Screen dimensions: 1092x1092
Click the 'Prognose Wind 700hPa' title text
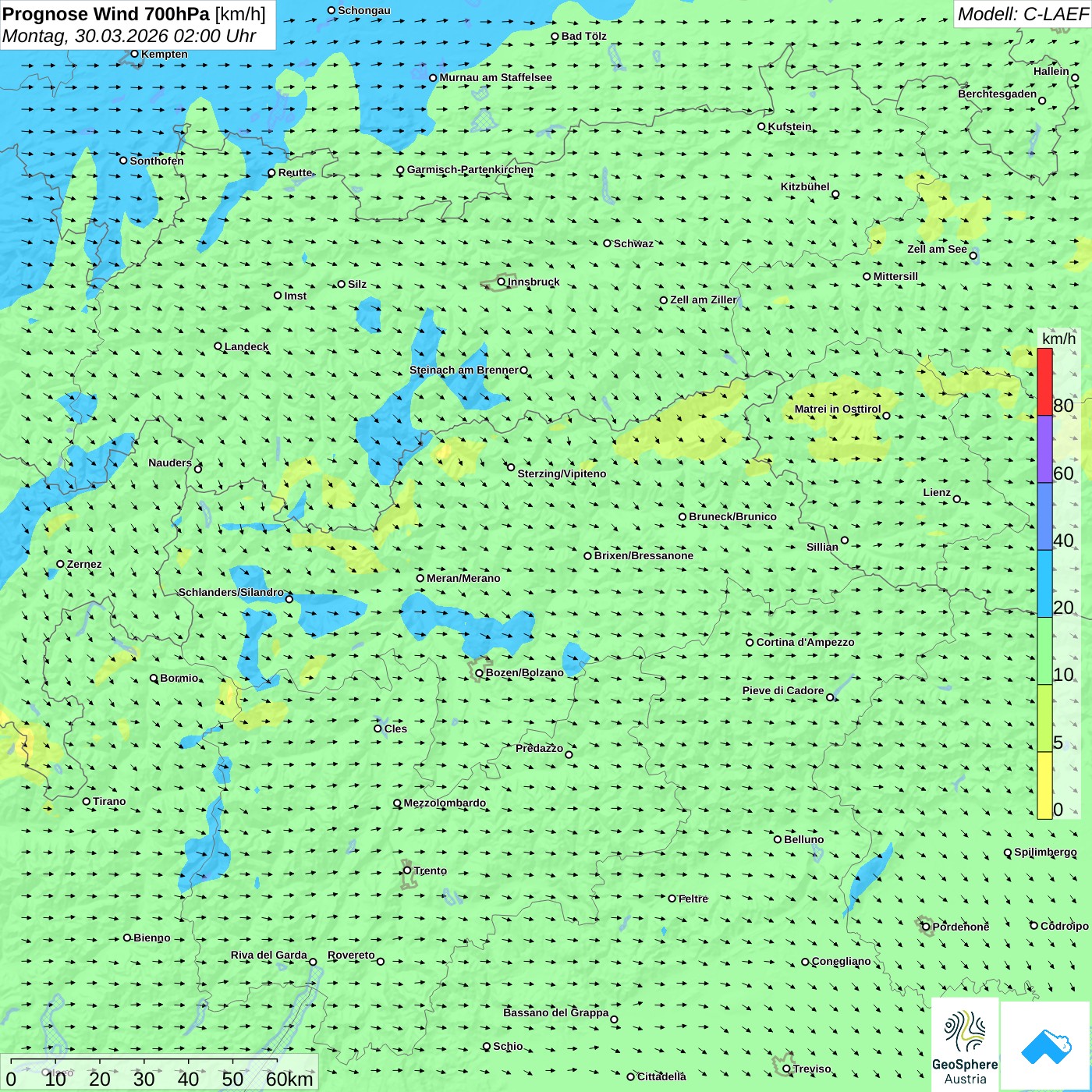click(106, 14)
